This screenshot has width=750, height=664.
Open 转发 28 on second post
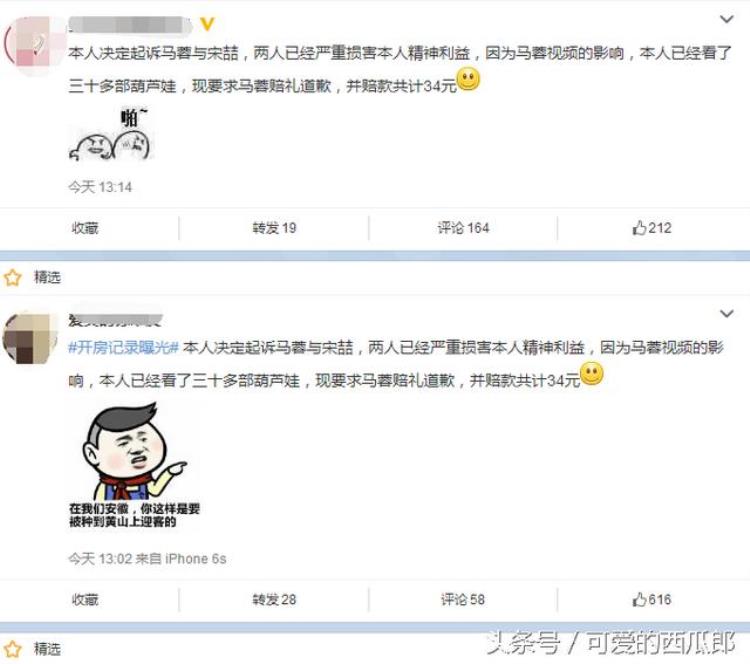pos(274,599)
